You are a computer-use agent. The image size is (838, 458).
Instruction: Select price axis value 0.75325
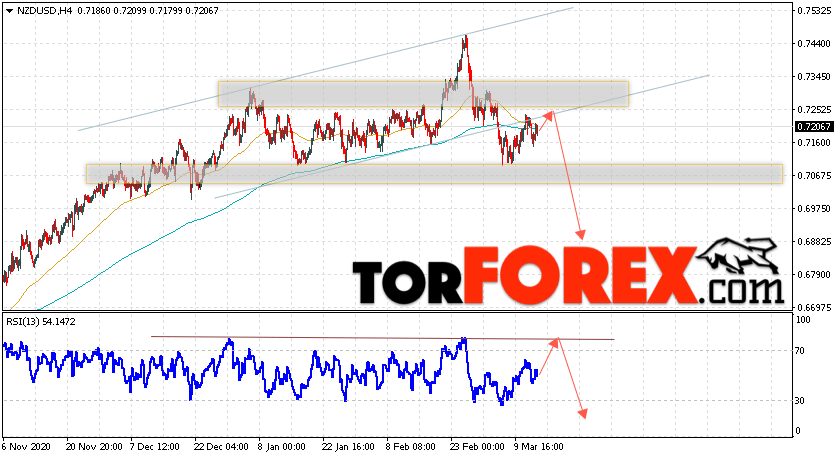click(814, 11)
